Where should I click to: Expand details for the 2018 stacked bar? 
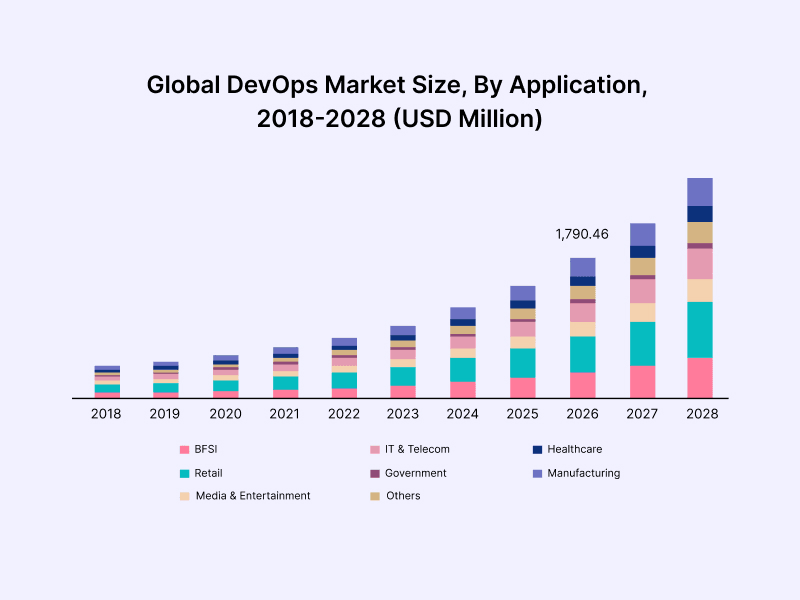[106, 380]
